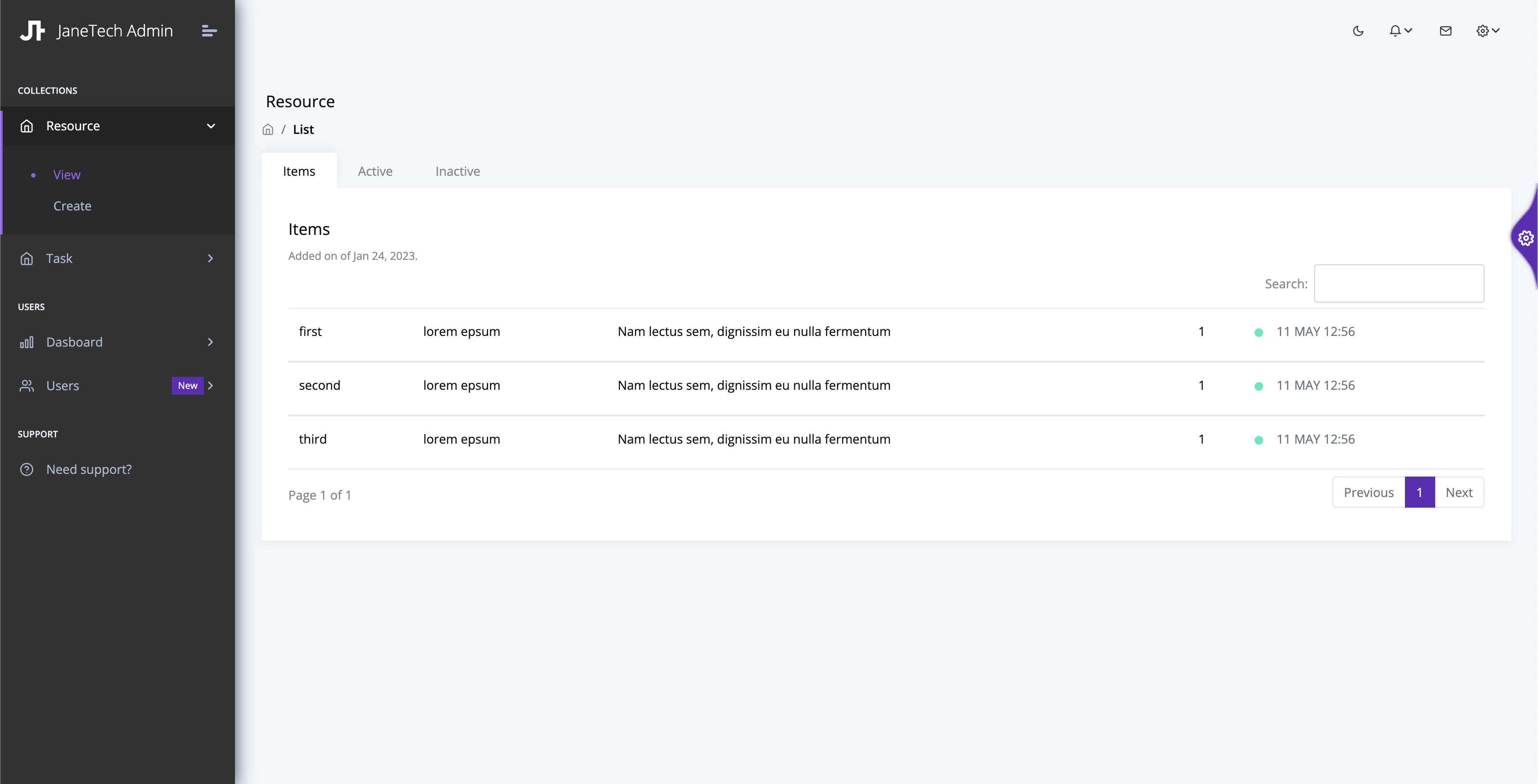Viewport: 1538px width, 784px height.
Task: Click the Next pagination button
Action: point(1459,493)
